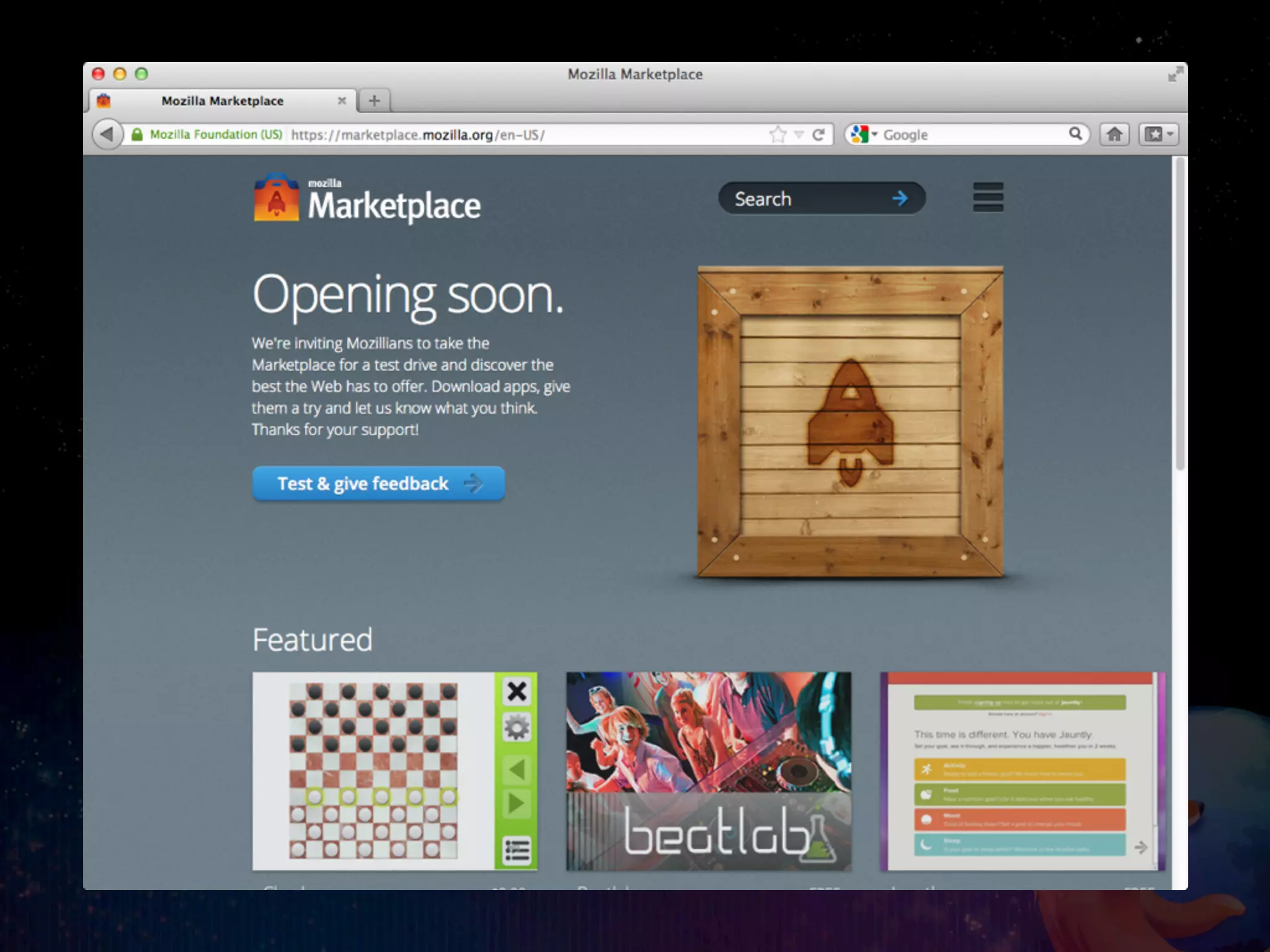
Task: Expand the Google search engine dropdown
Action: (x=864, y=134)
